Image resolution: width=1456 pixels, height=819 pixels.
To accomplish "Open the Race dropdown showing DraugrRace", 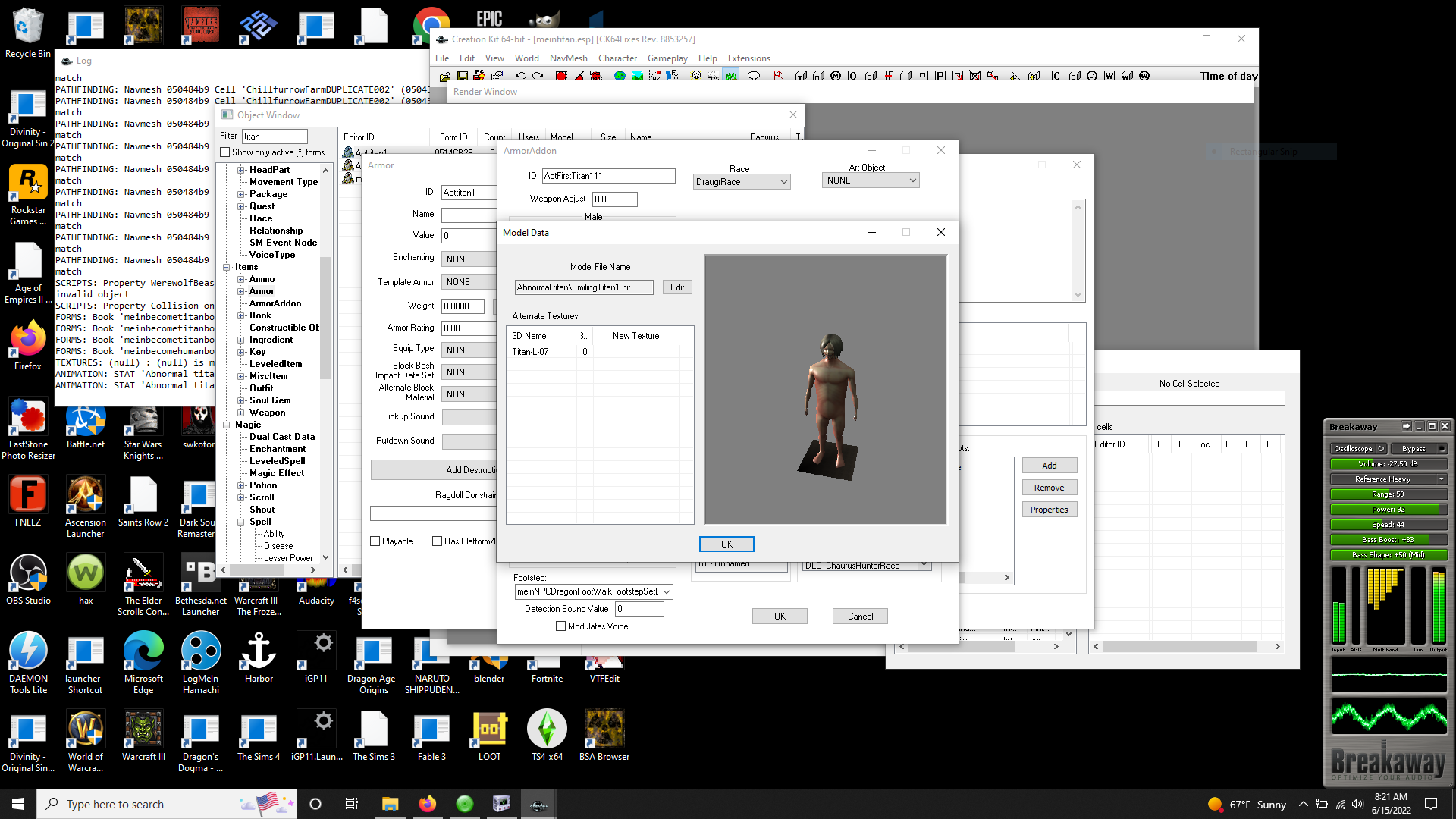I will [742, 182].
